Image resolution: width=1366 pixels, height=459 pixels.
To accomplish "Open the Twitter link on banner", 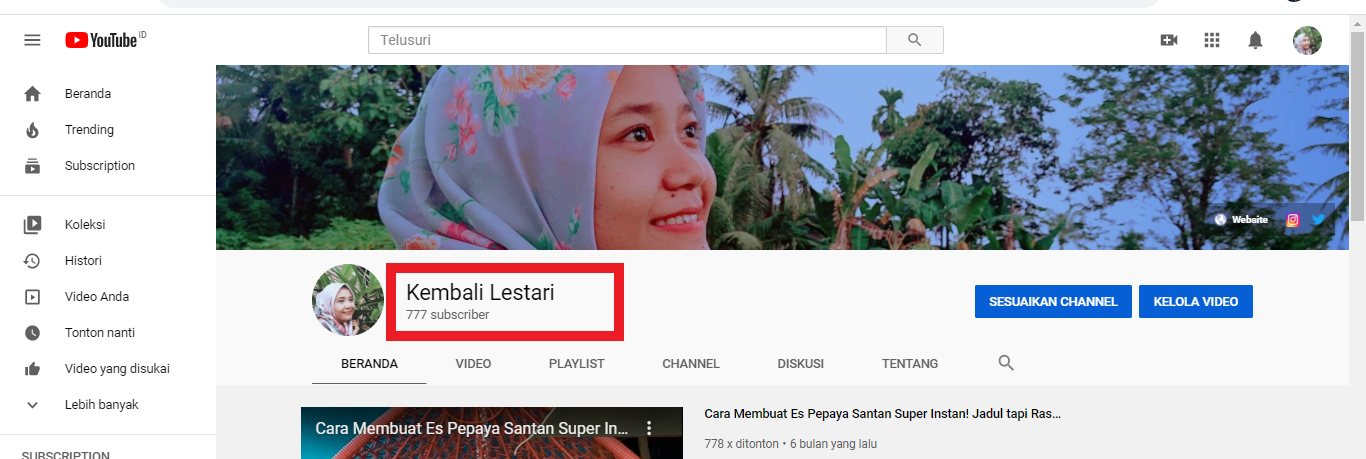I will pyautogui.click(x=1318, y=220).
